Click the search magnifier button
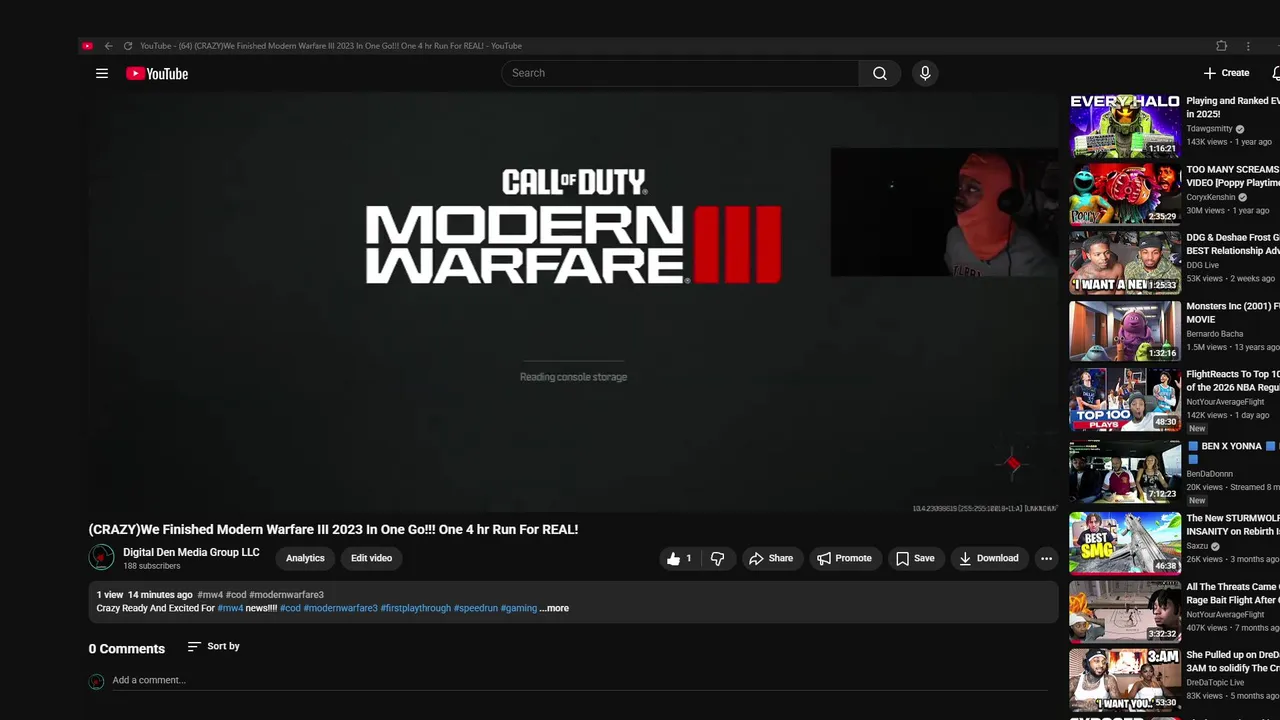Viewport: 1280px width, 720px height. click(x=880, y=73)
